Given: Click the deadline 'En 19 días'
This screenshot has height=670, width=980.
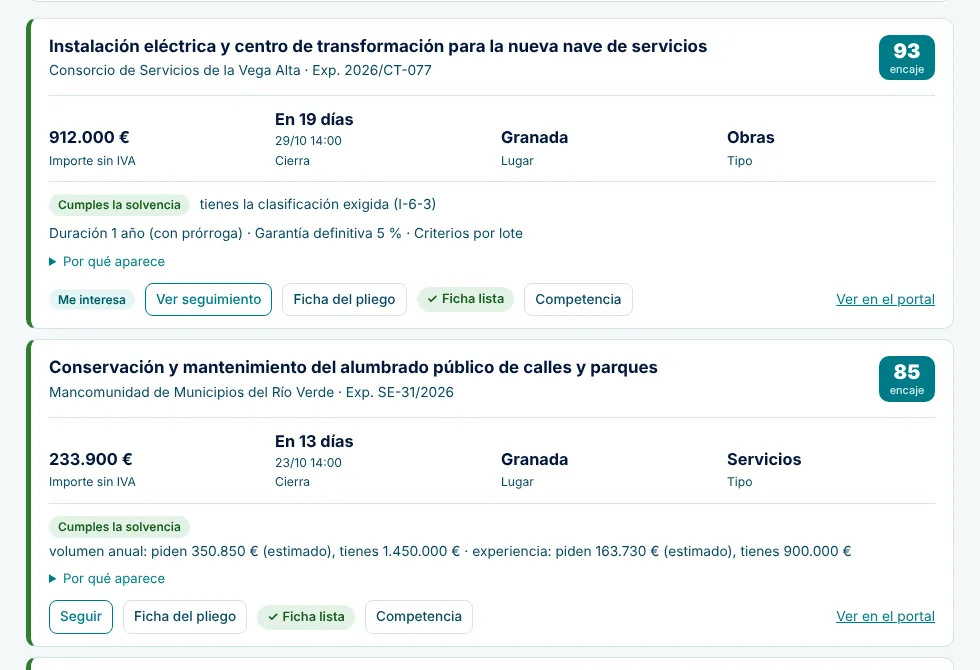Looking at the screenshot, I should (x=314, y=119).
